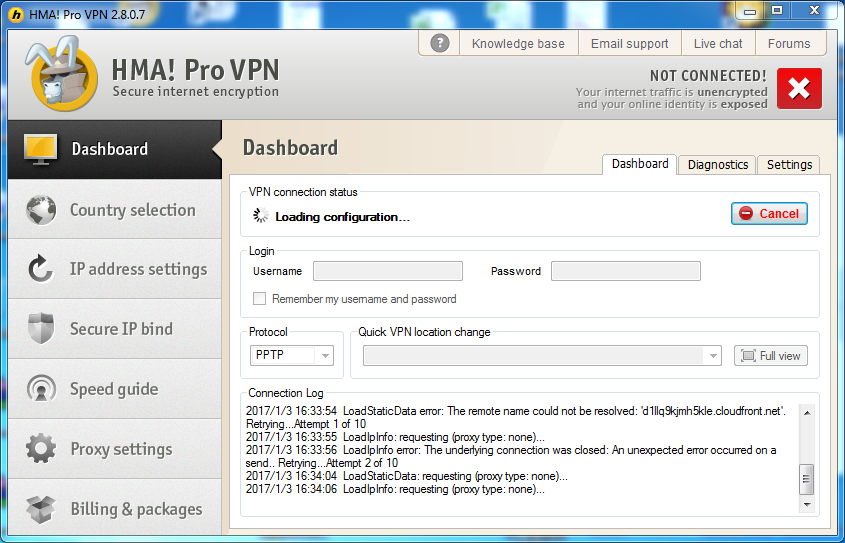Minimize the HMA Pro VPN window
This screenshot has width=845, height=543.
point(749,10)
